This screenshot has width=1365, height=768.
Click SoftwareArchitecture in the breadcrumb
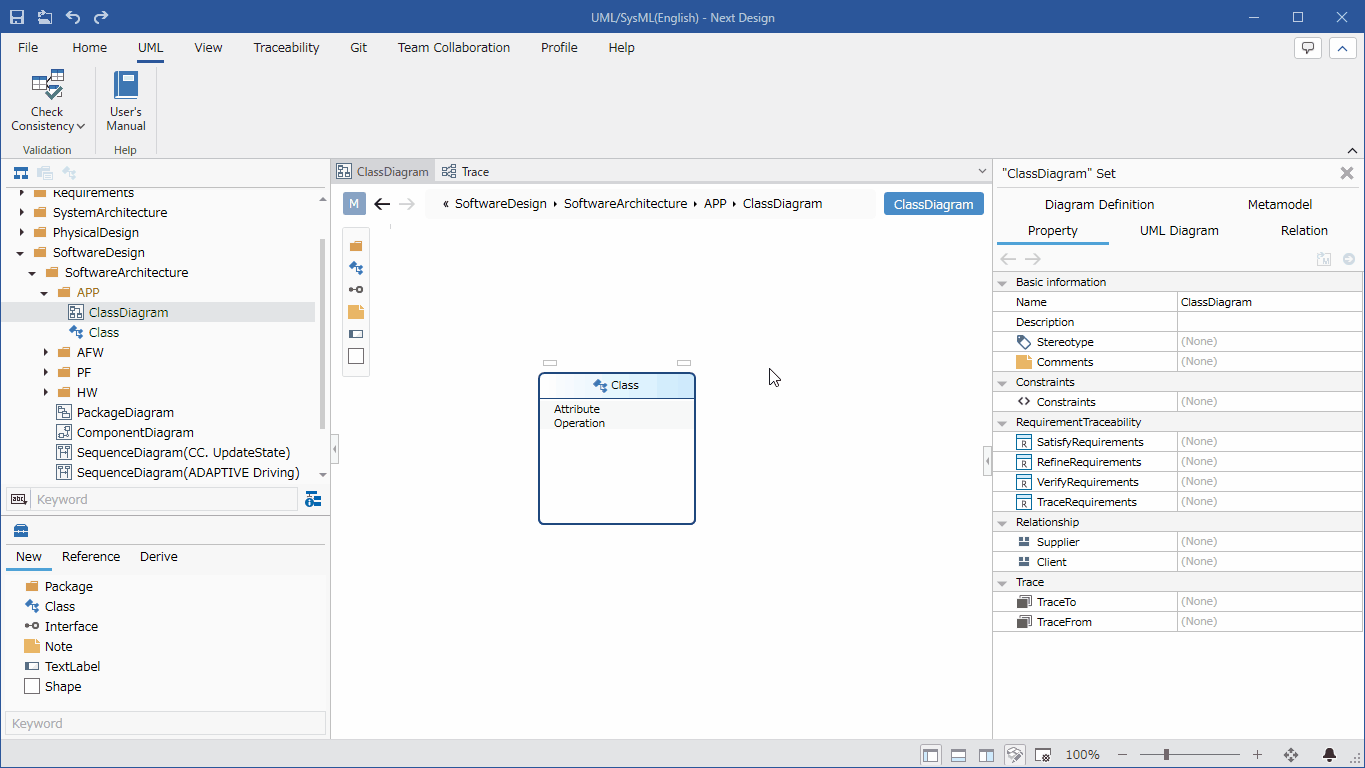pyautogui.click(x=626, y=203)
